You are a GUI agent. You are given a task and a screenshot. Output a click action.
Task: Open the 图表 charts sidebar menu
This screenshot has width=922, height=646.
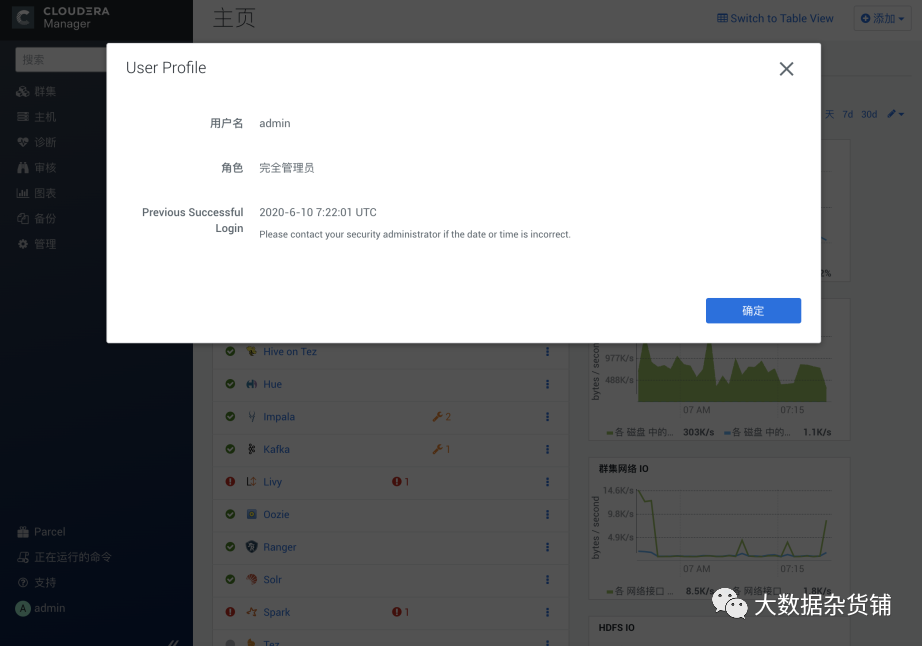coord(36,193)
